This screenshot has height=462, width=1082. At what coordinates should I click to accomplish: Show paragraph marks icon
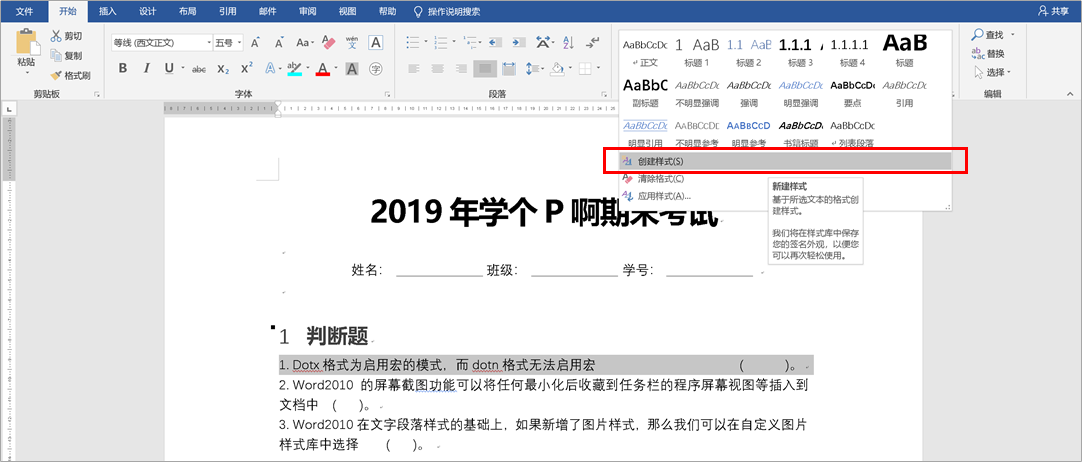click(592, 43)
